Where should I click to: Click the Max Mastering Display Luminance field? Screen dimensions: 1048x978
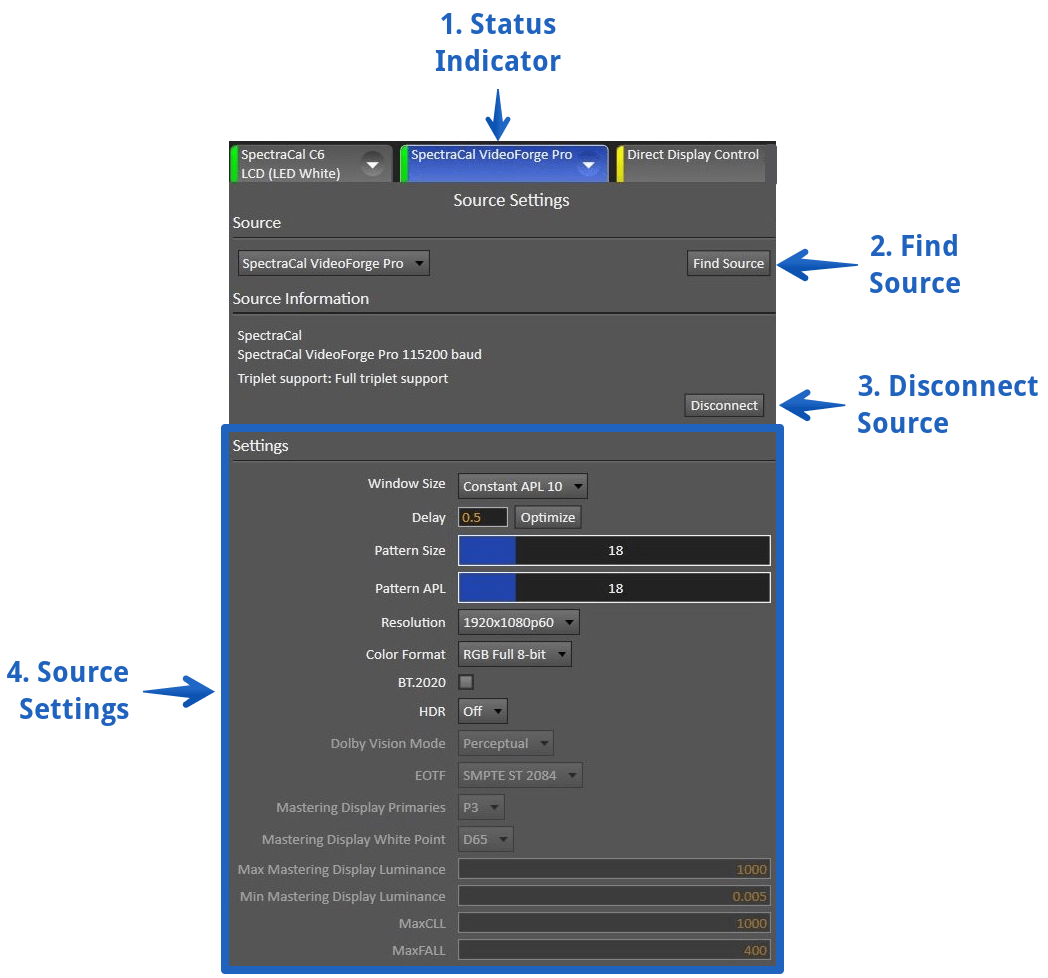[x=614, y=870]
